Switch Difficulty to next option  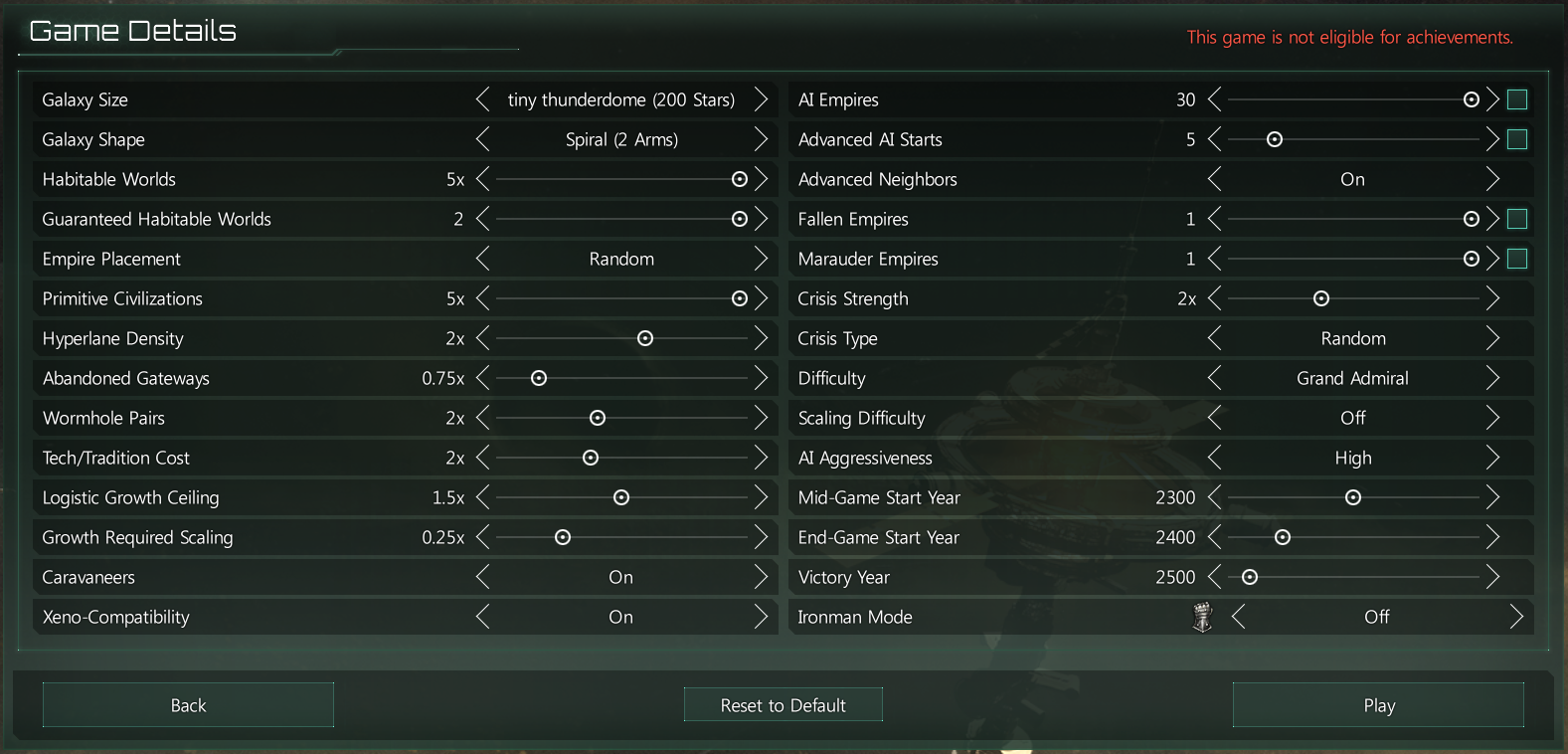pyautogui.click(x=1492, y=378)
